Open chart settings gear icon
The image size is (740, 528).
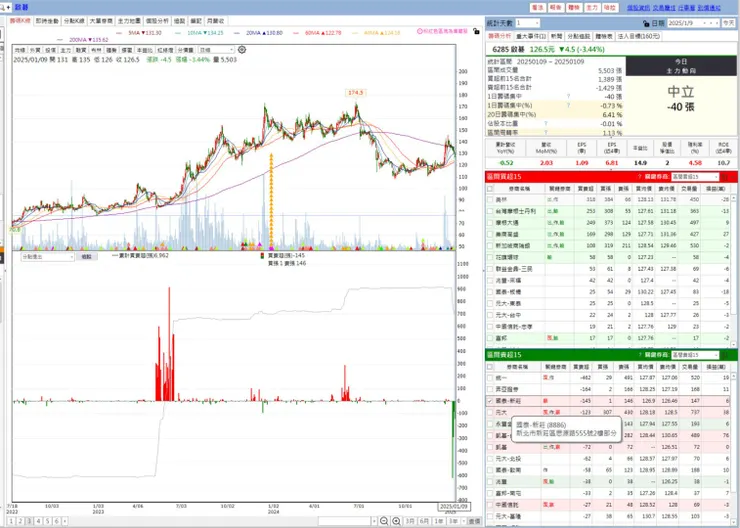pyautogui.click(x=242, y=50)
